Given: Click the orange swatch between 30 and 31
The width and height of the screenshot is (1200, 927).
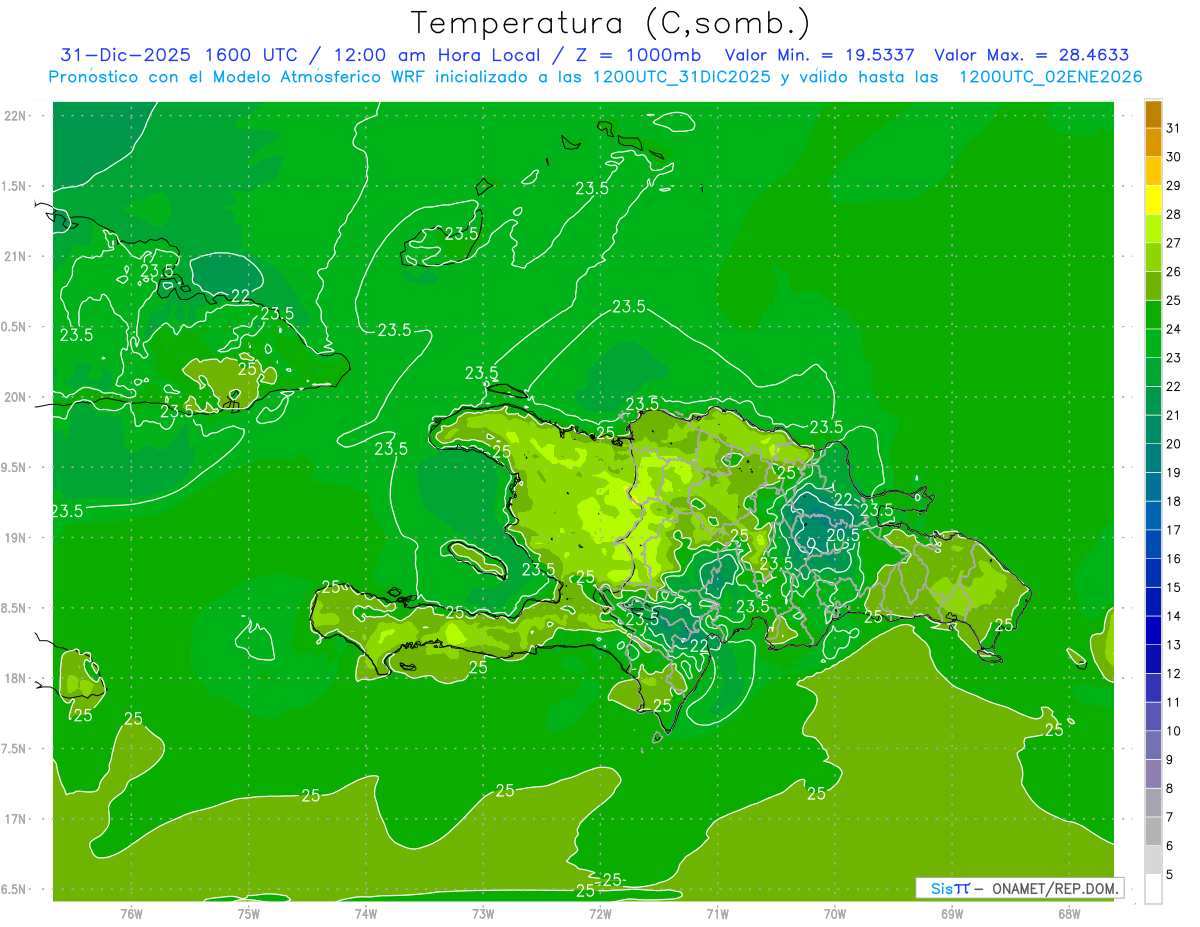Looking at the screenshot, I should (x=1153, y=143).
